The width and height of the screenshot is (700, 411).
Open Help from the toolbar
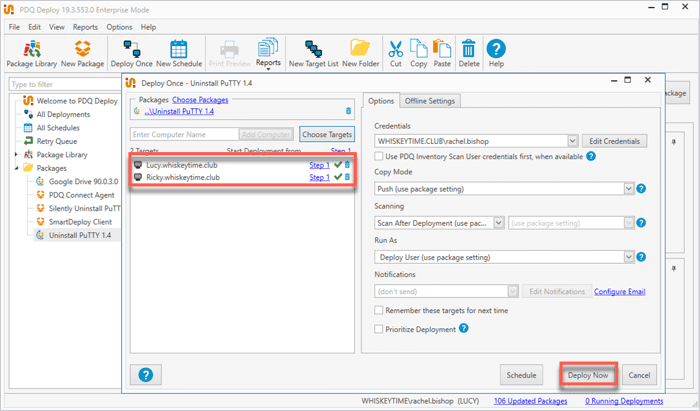pyautogui.click(x=496, y=54)
